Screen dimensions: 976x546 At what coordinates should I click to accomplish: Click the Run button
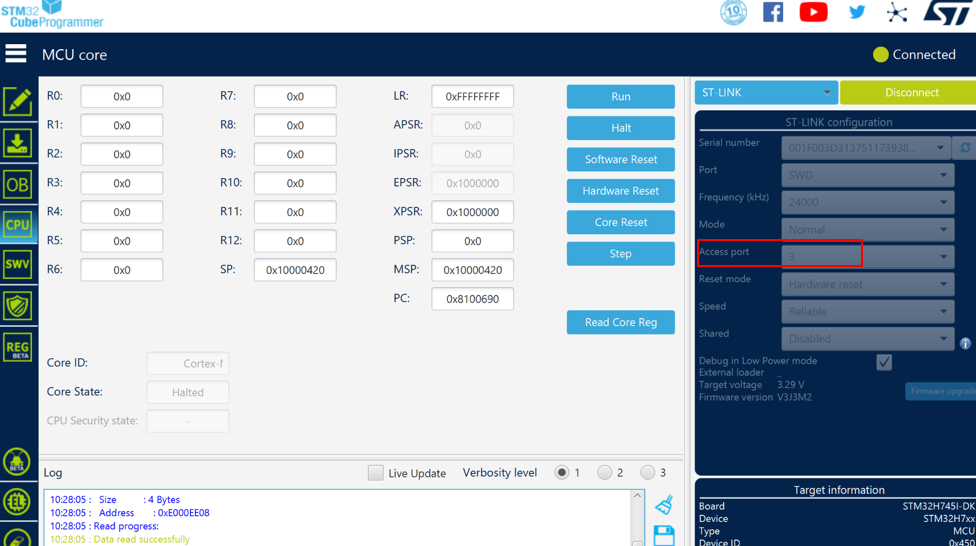[621, 96]
